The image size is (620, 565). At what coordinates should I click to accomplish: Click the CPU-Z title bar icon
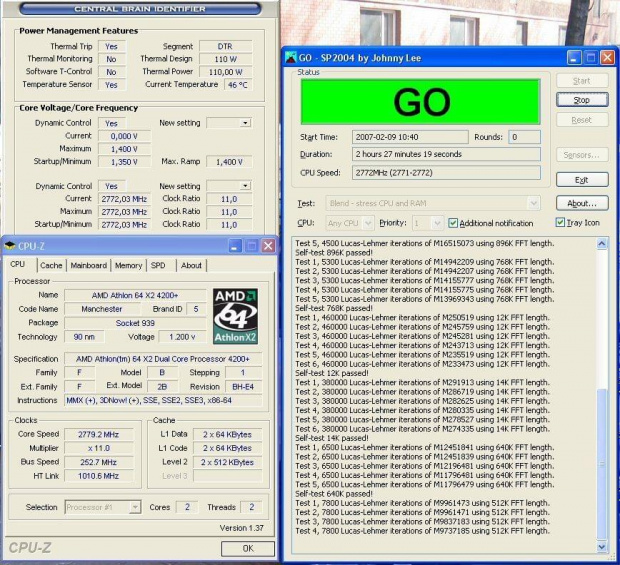point(9,246)
